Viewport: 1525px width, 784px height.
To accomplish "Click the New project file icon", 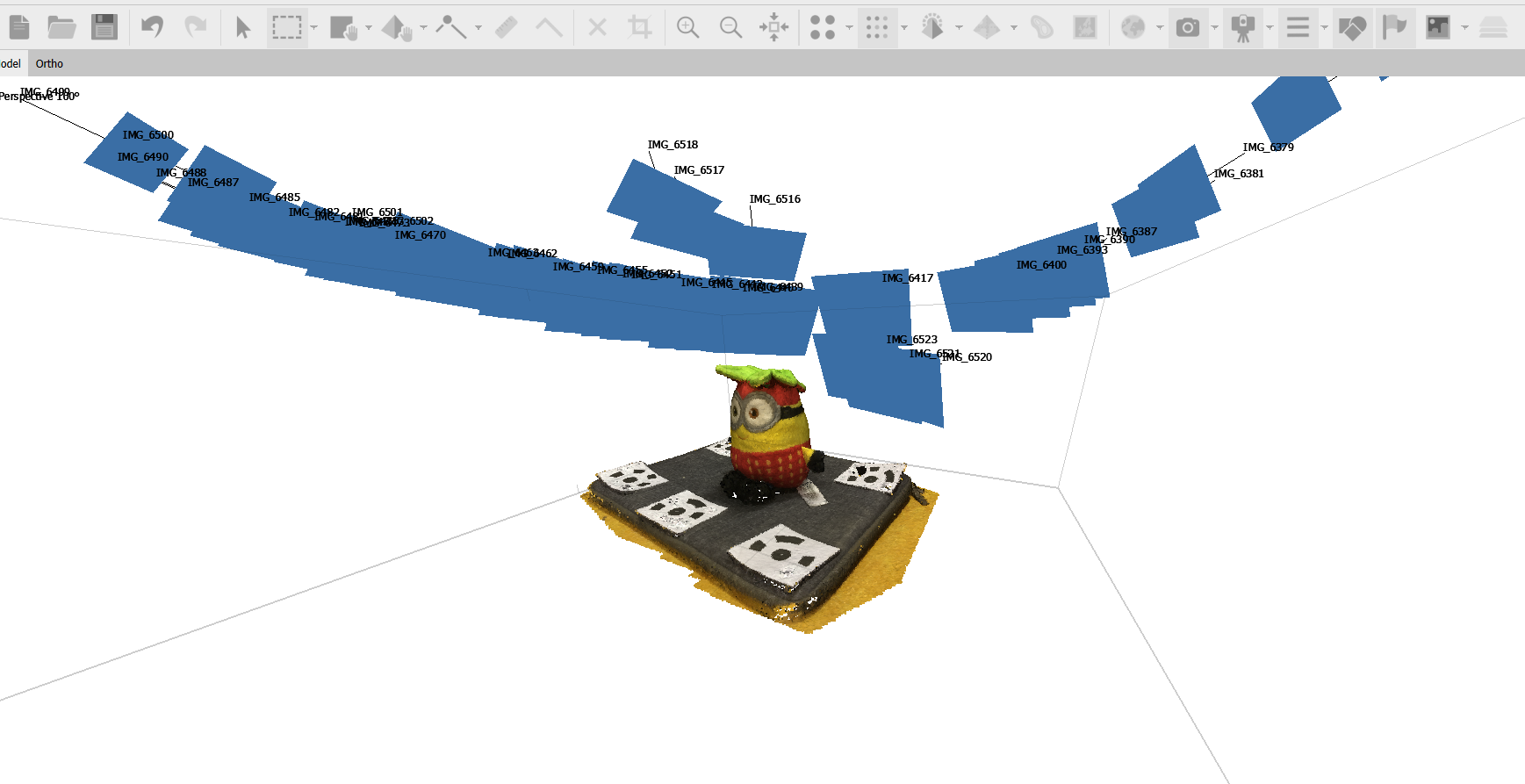I will pos(19,27).
